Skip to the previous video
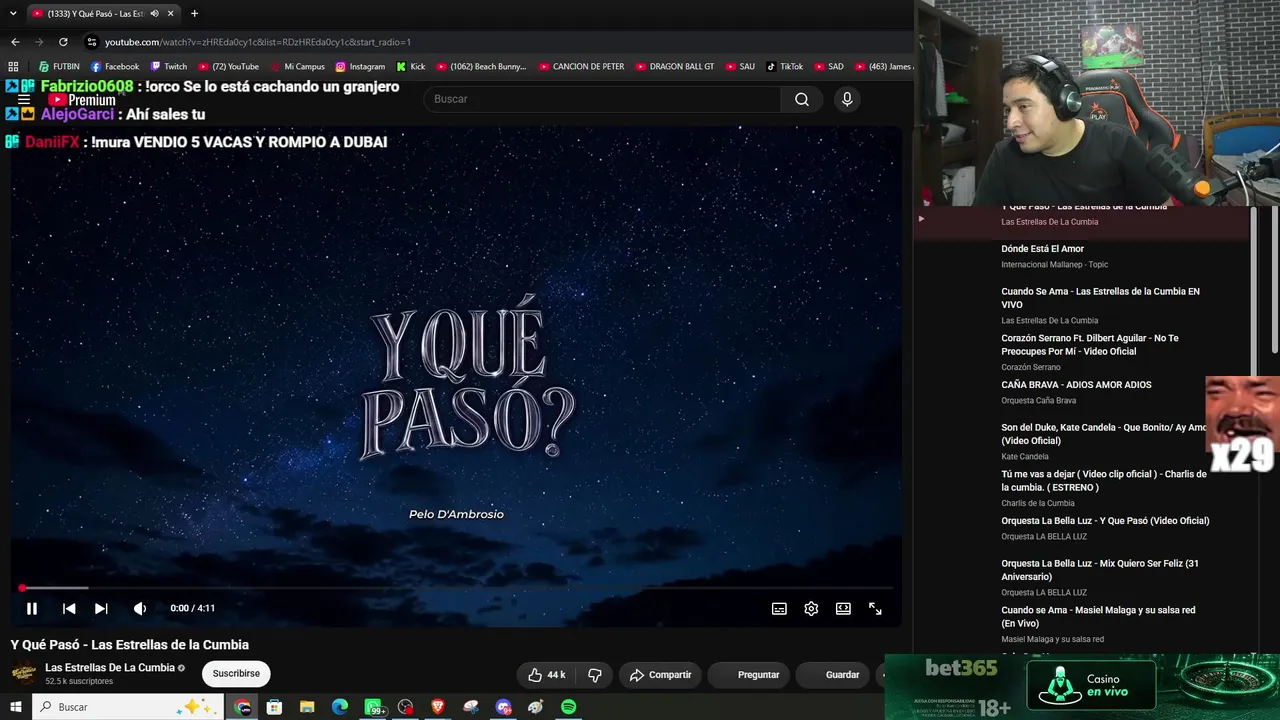The height and width of the screenshot is (720, 1280). tap(69, 608)
